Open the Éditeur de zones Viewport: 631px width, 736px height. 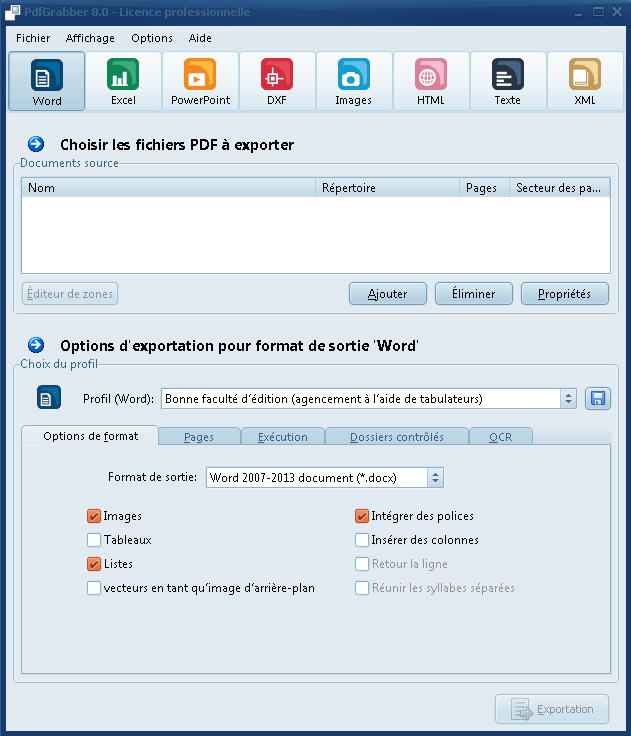click(69, 294)
